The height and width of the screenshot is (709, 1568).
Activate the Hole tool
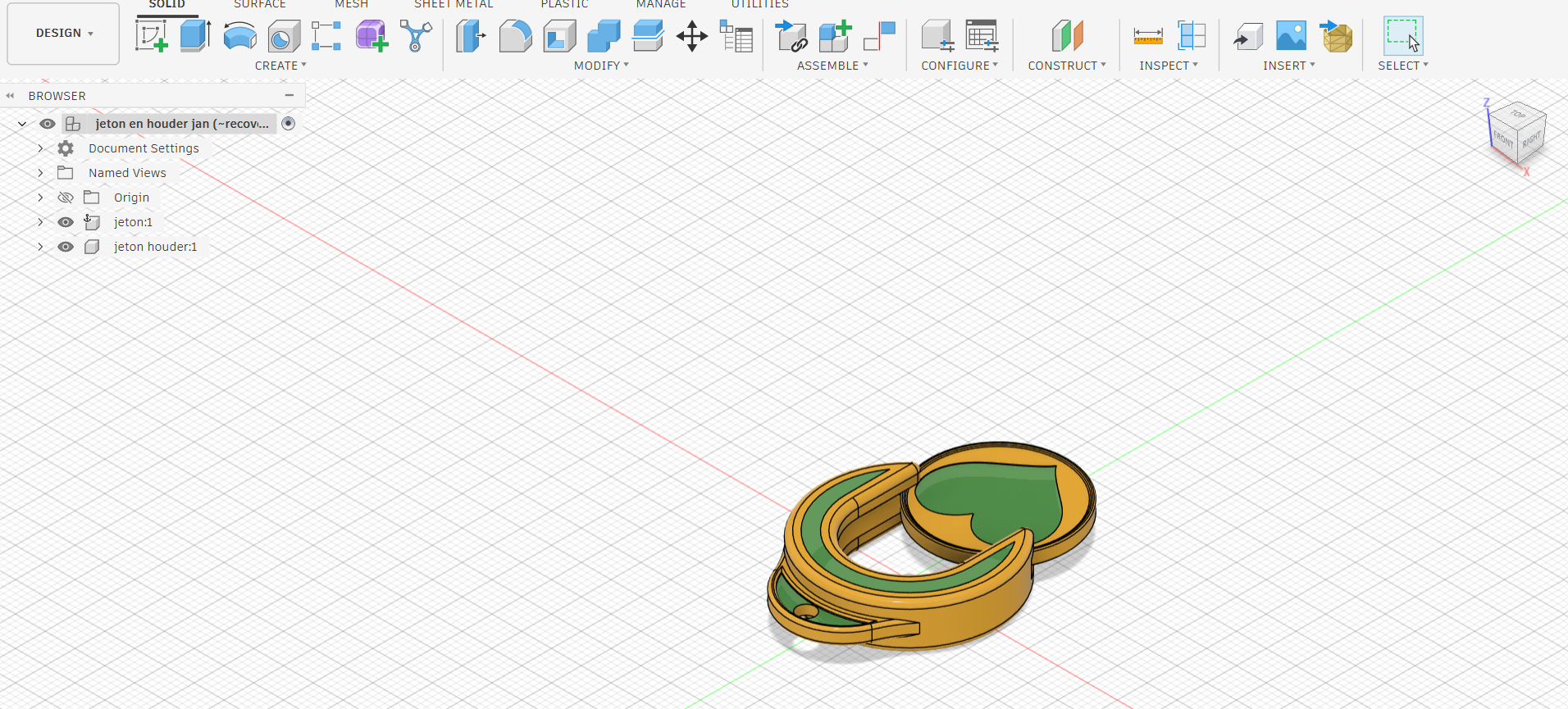[x=284, y=37]
